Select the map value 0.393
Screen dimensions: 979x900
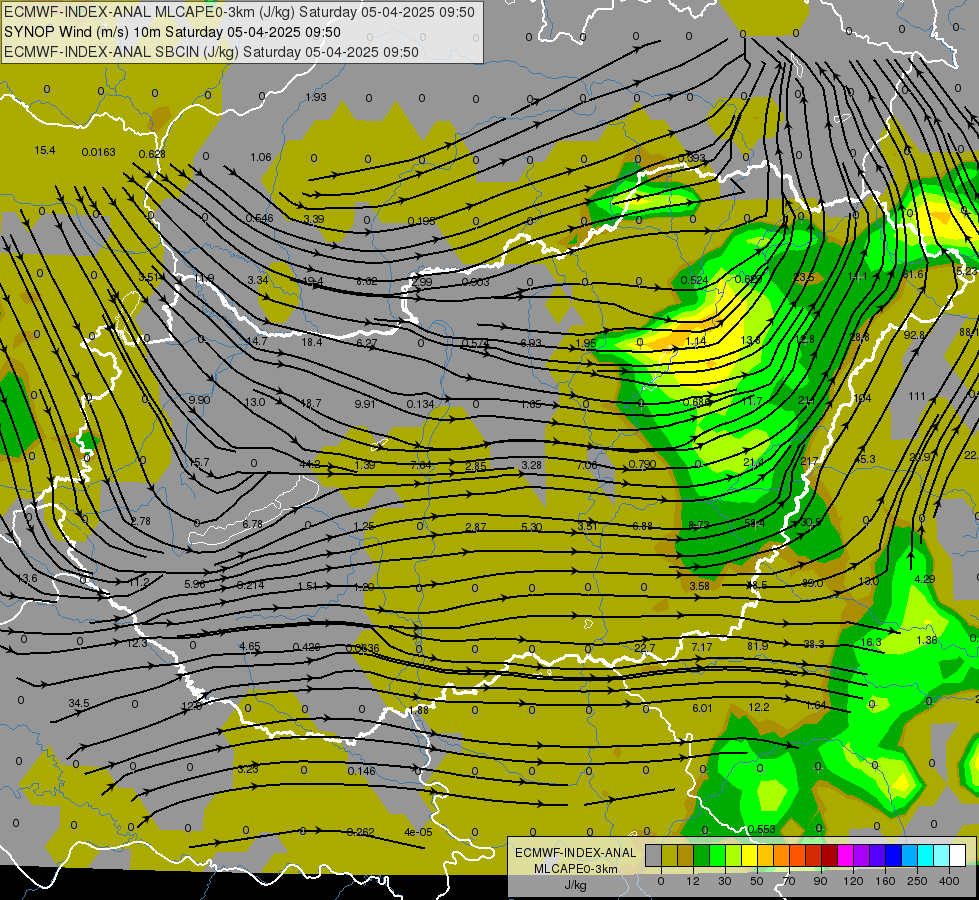pos(691,158)
